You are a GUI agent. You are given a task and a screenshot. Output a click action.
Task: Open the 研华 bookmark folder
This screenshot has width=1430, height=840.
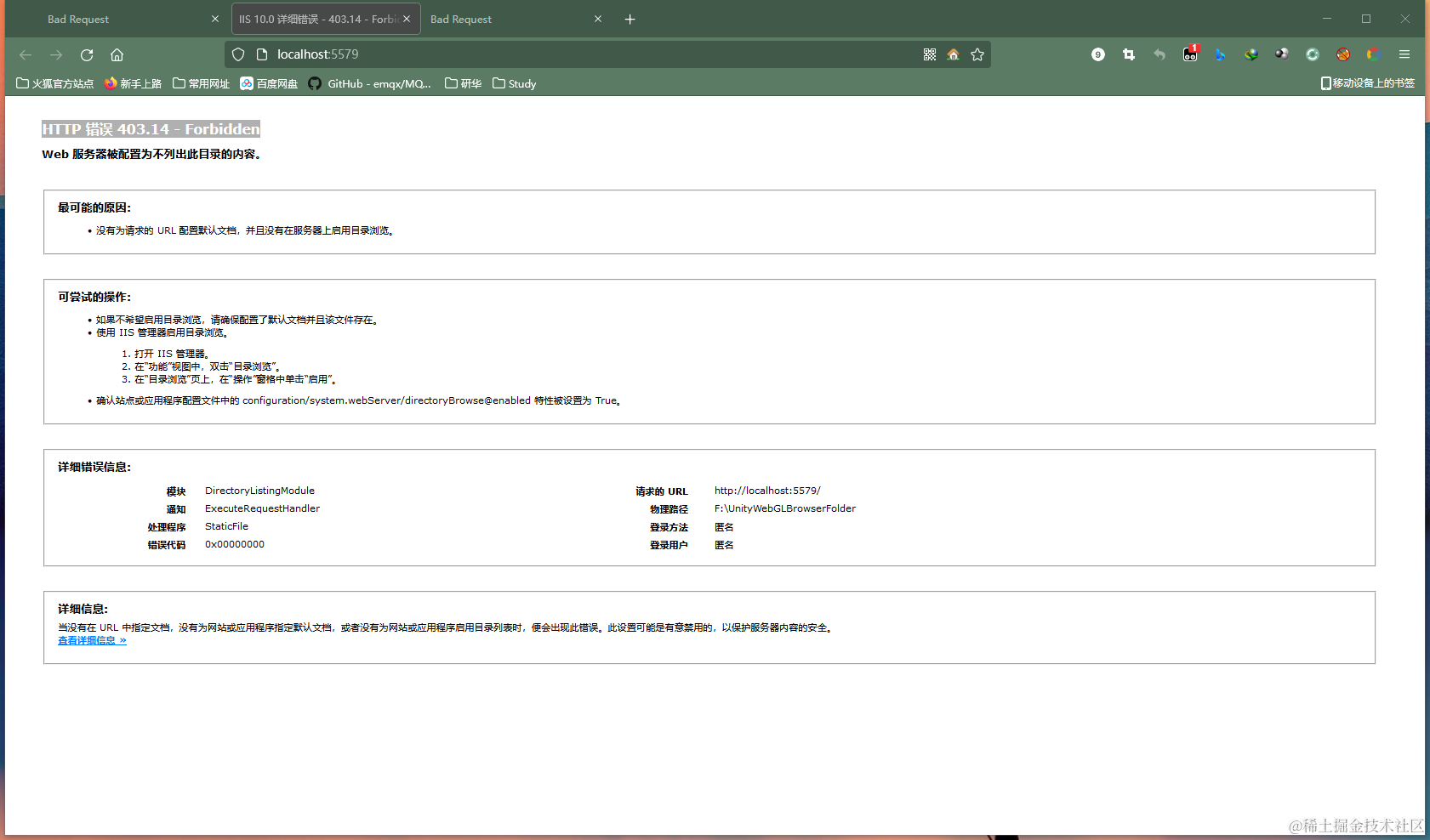click(464, 83)
